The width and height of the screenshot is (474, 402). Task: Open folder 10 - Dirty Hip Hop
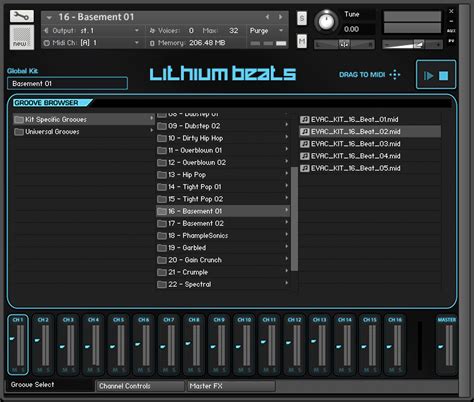point(223,138)
